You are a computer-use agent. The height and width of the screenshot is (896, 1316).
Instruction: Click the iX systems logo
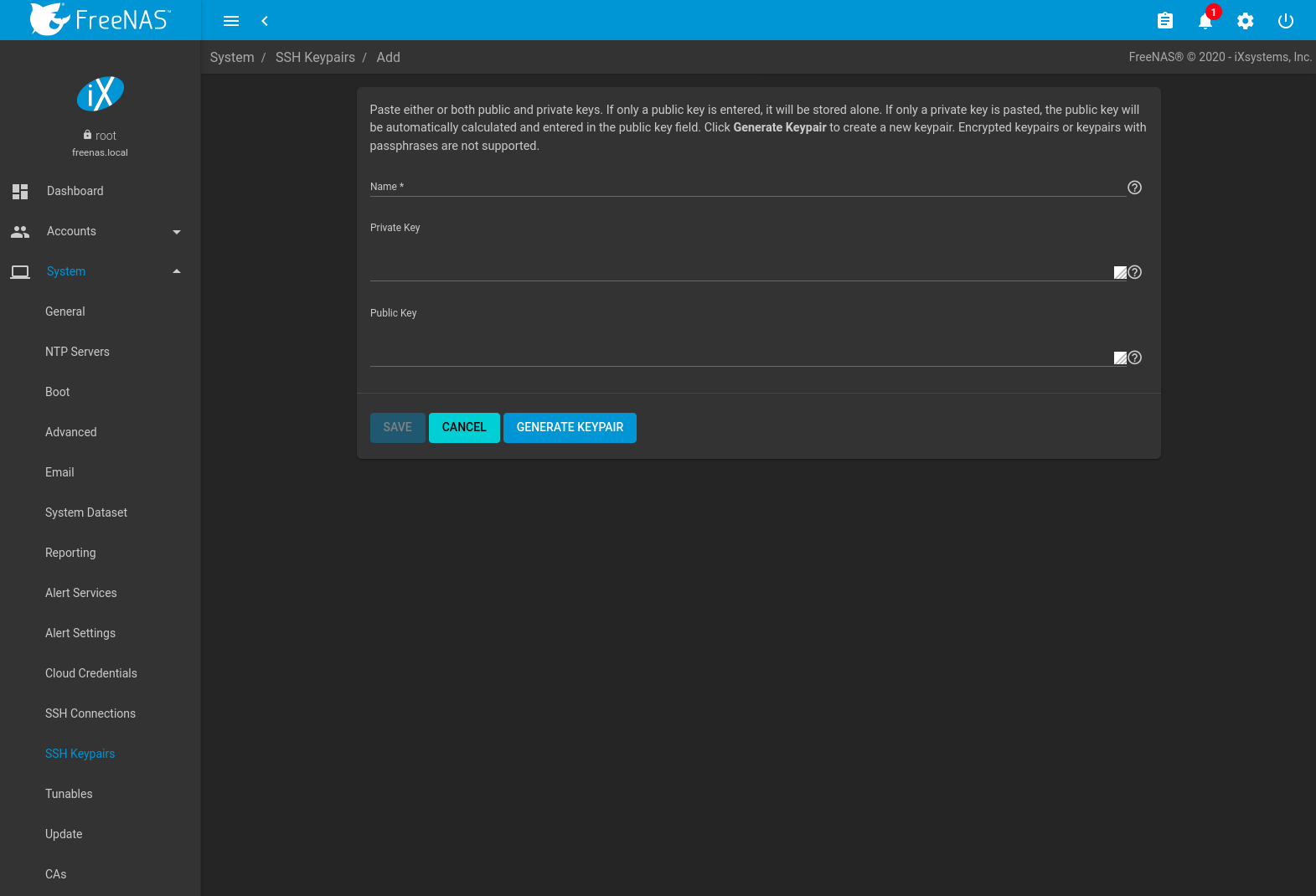coord(101,94)
